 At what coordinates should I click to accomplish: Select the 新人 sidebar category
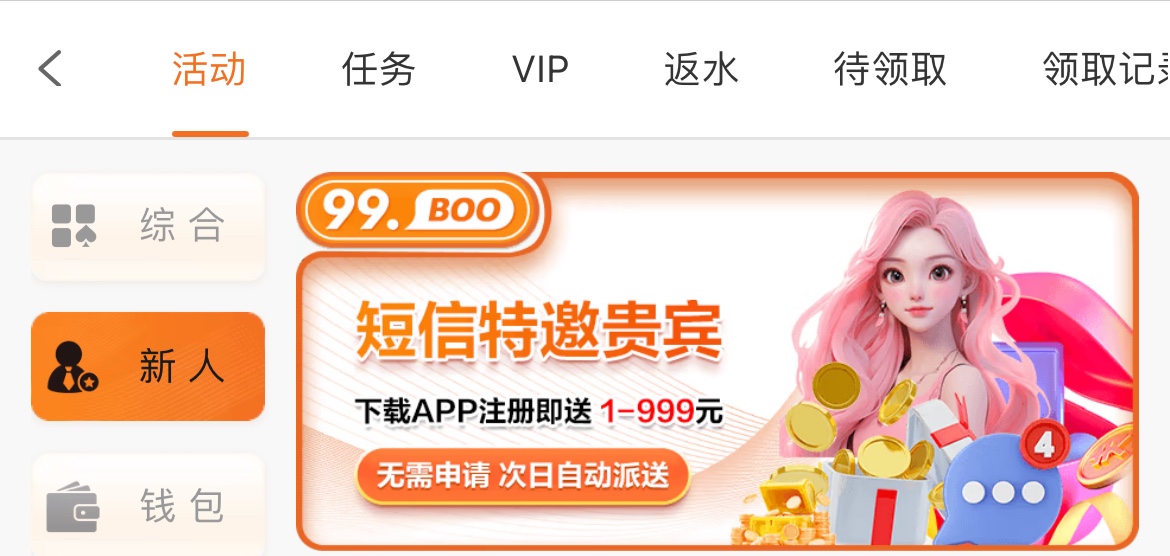point(148,366)
